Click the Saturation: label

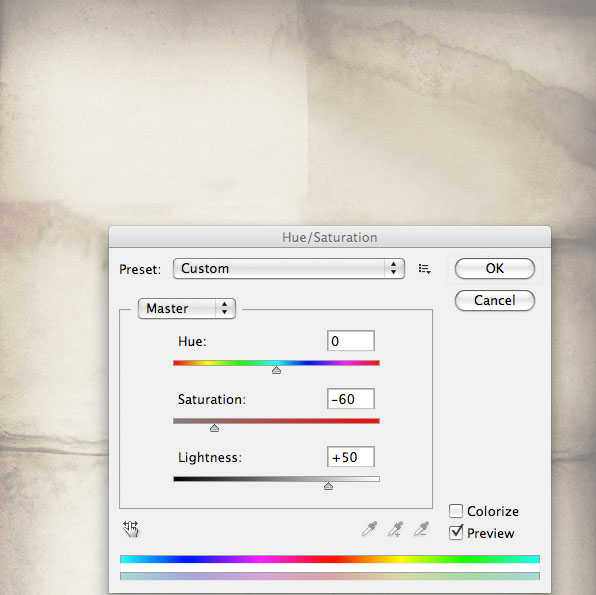point(212,399)
